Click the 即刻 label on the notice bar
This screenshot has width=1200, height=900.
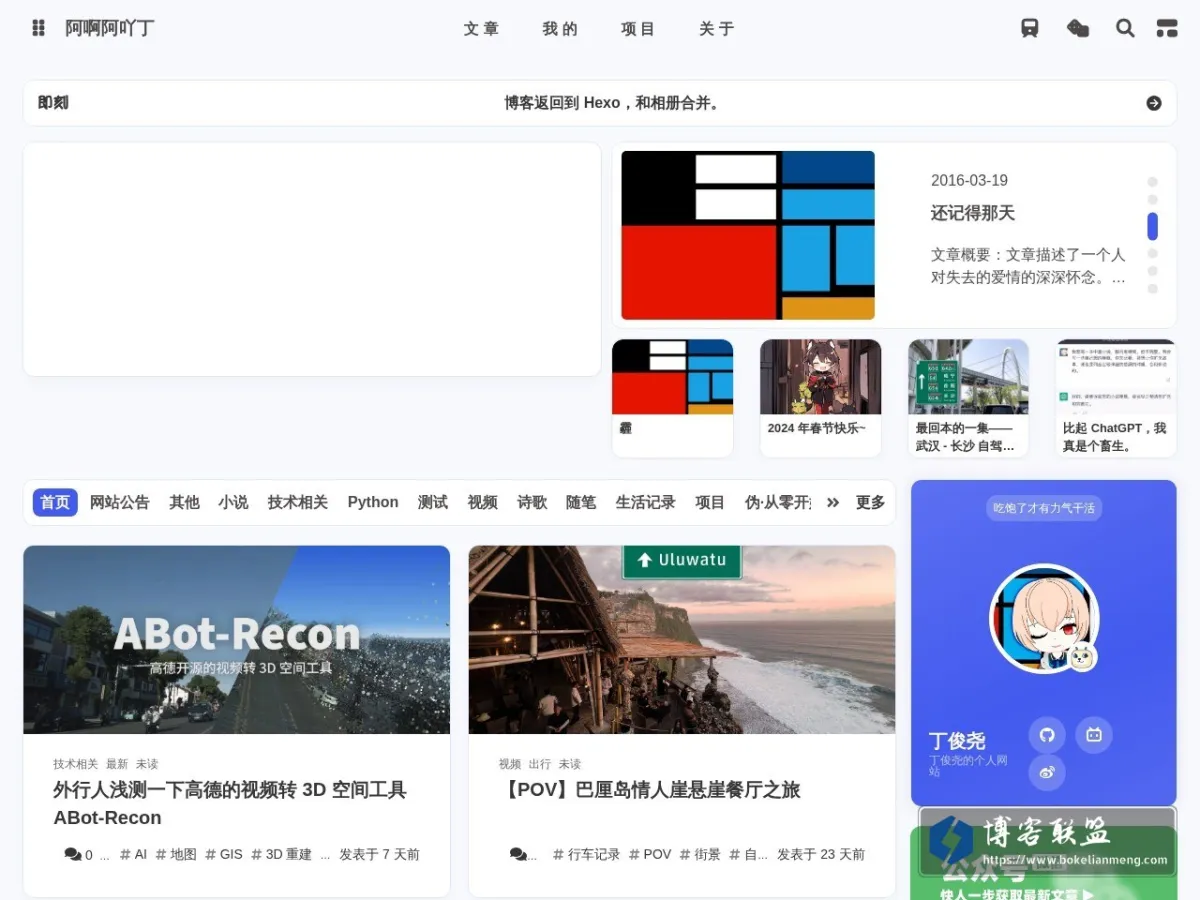[x=53, y=103]
